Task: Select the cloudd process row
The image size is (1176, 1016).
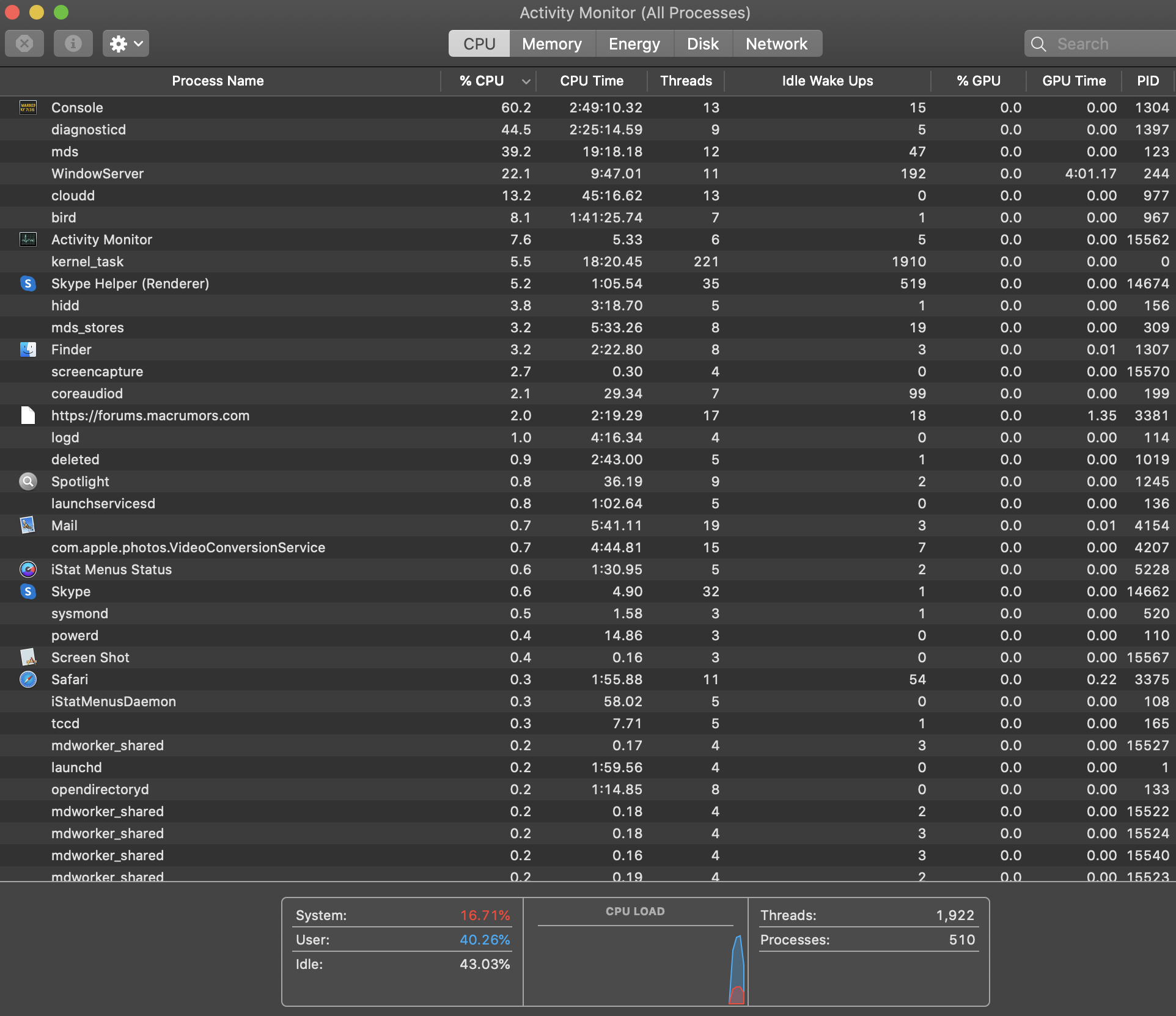Action: (x=588, y=196)
